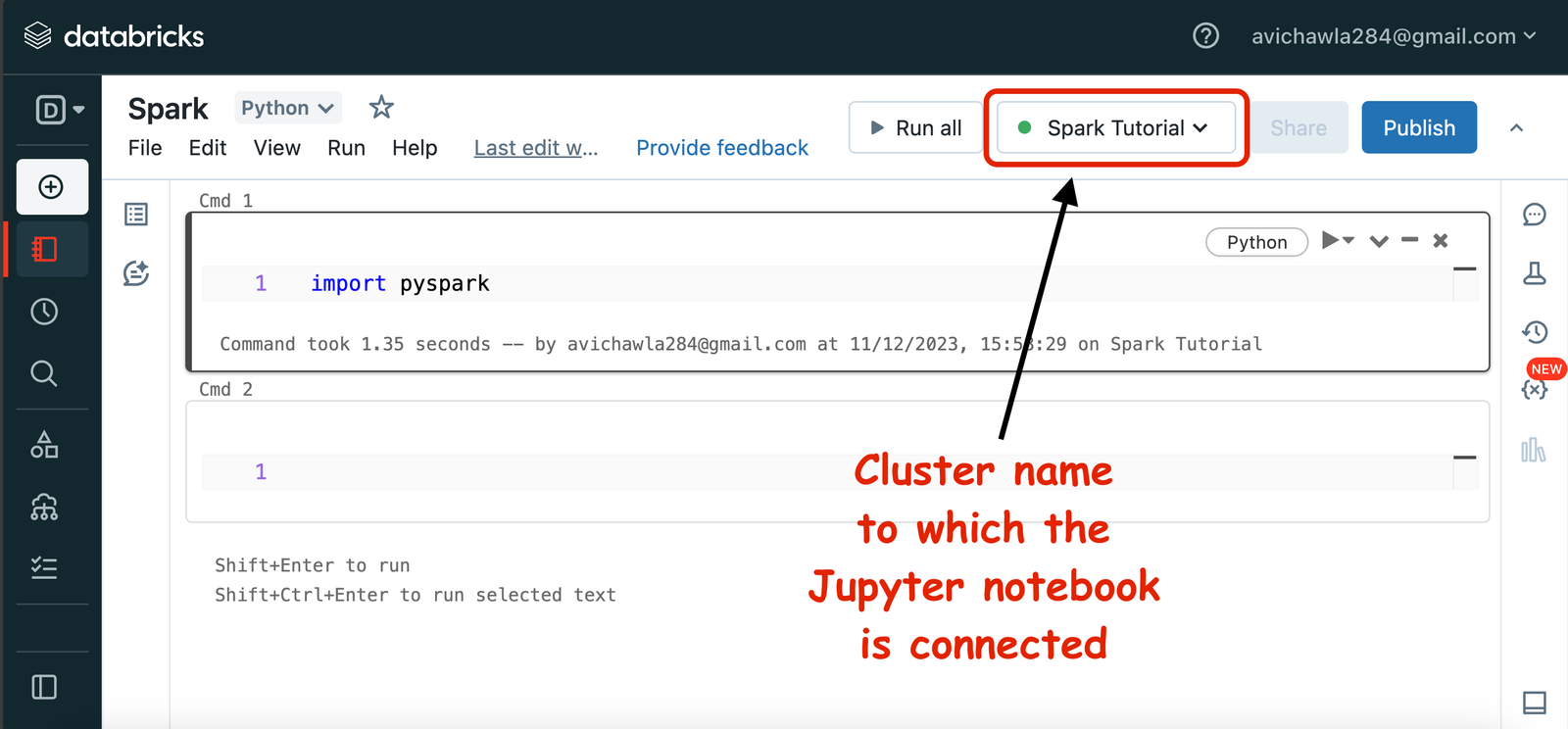Open Recents clock icon in sidebar
The image size is (1568, 729).
tap(44, 312)
